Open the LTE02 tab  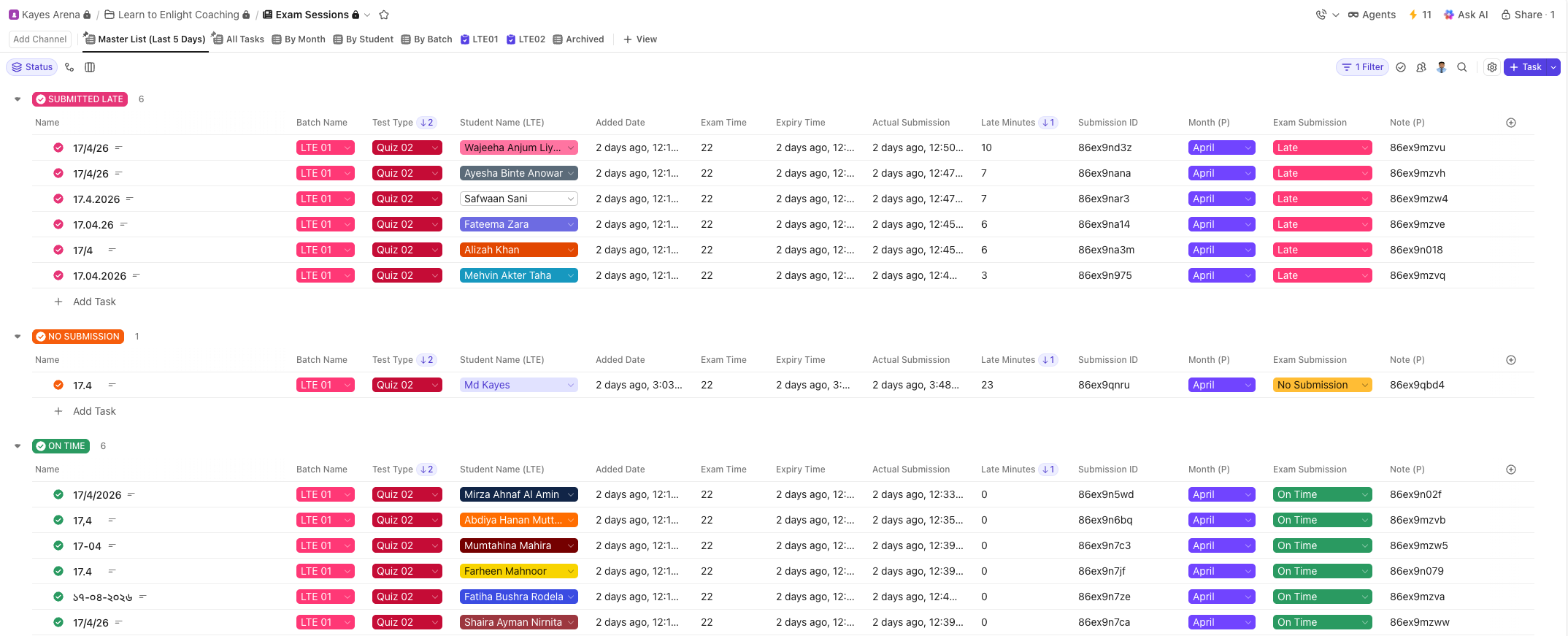(x=526, y=39)
